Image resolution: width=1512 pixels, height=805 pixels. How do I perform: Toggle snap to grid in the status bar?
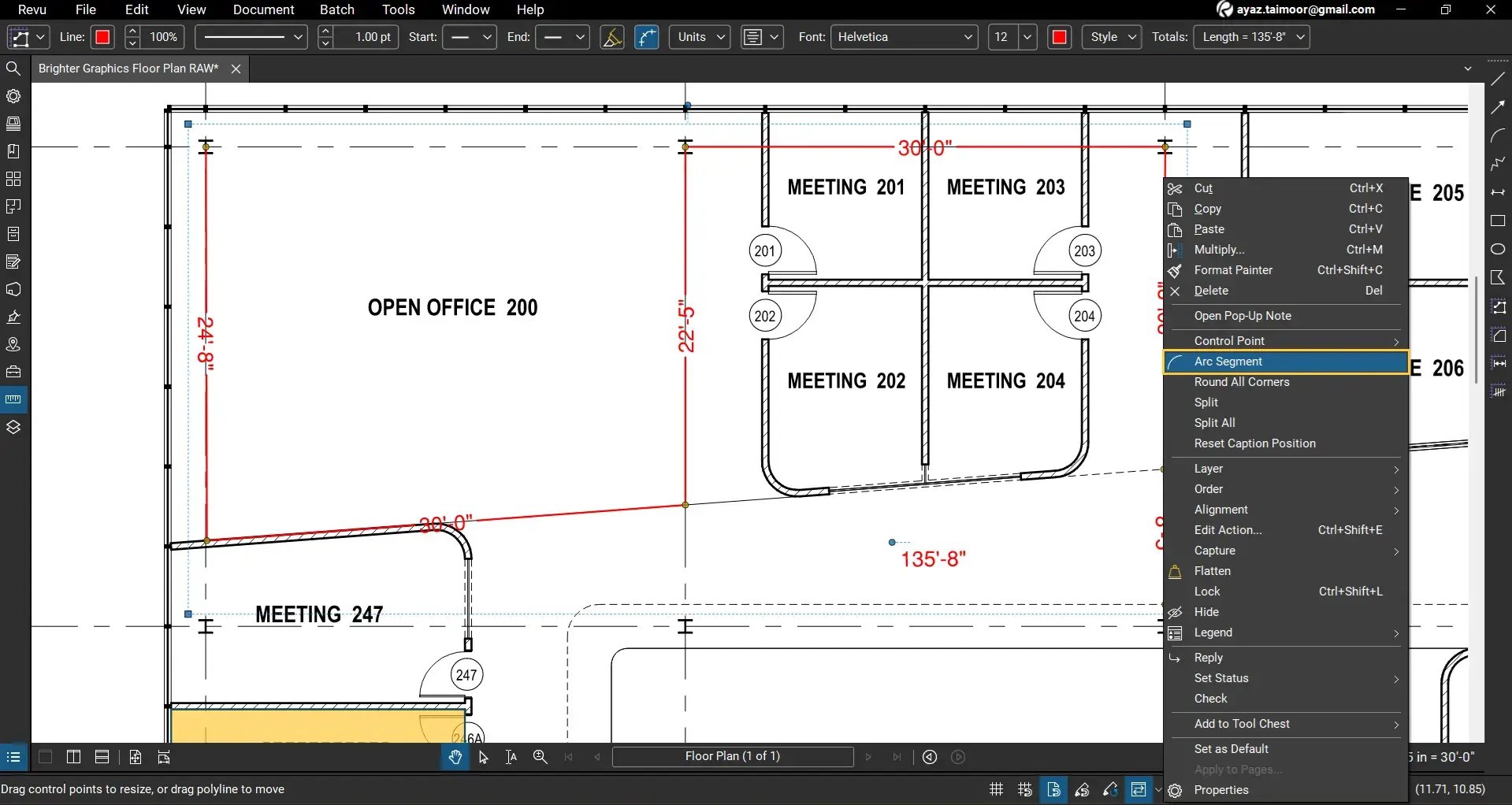[1023, 789]
